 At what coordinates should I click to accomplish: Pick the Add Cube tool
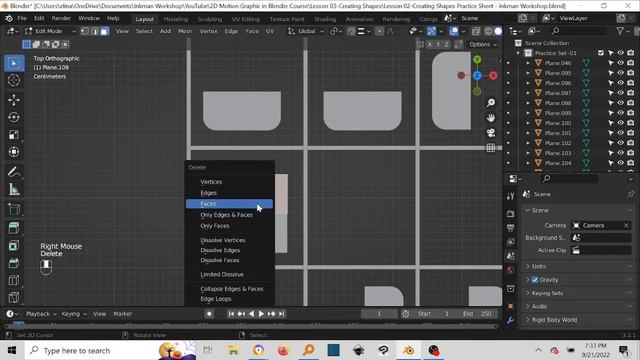(x=14, y=209)
